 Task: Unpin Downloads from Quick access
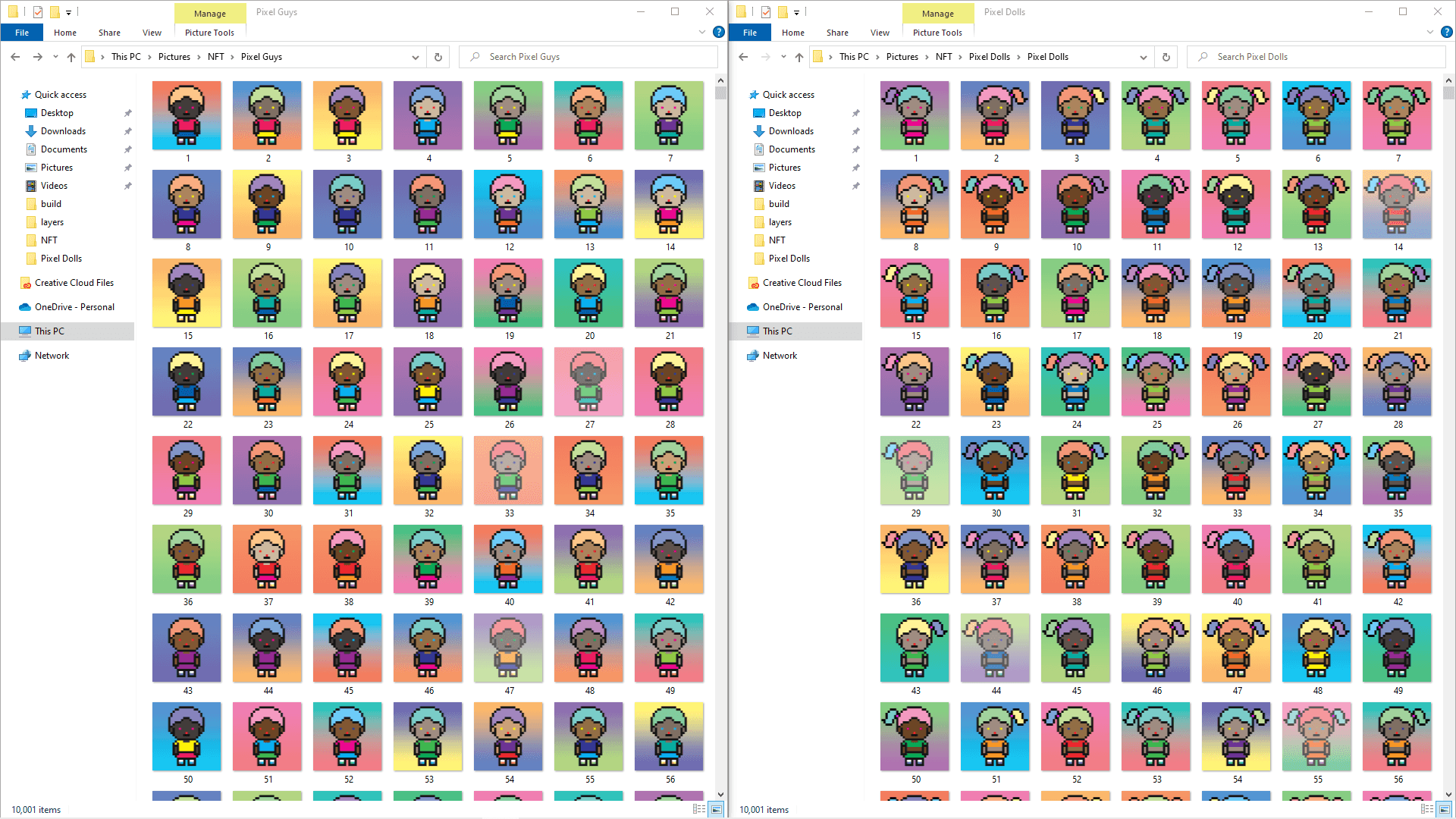(127, 130)
